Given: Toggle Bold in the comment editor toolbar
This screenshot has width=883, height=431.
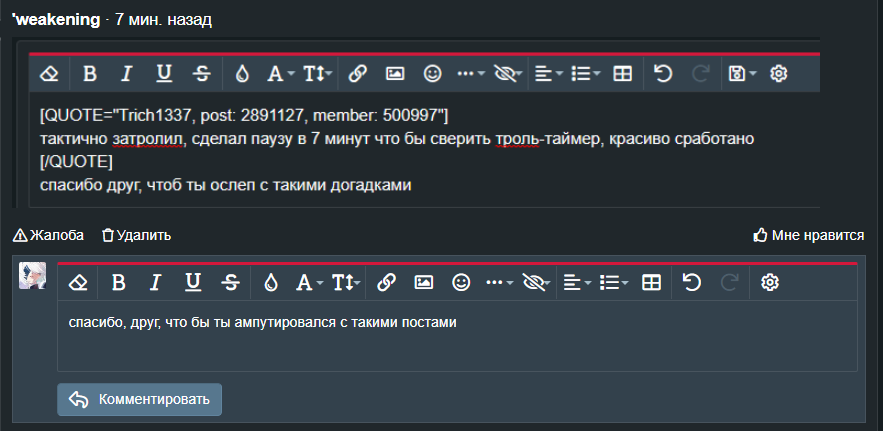Looking at the screenshot, I should tap(118, 282).
